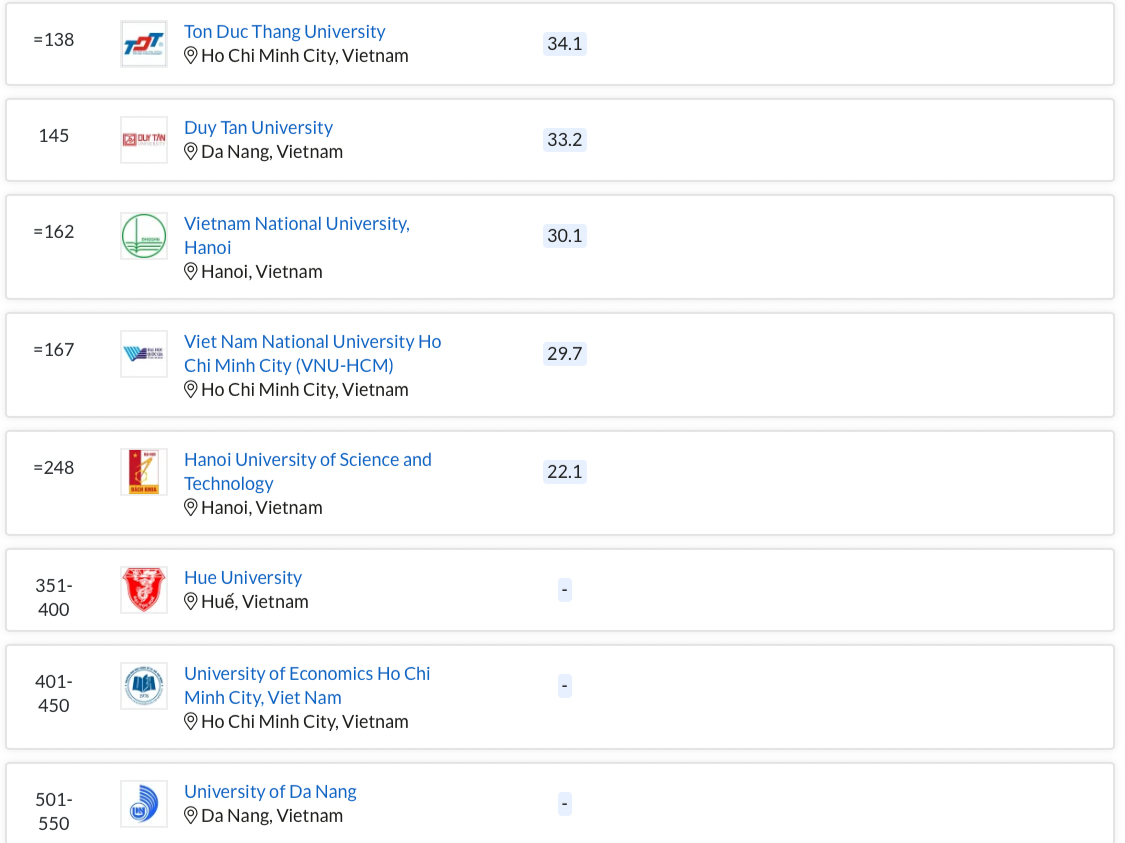Open Vietnam National University, Hanoi link
Viewport: 1125px width, 843px height.
296,224
